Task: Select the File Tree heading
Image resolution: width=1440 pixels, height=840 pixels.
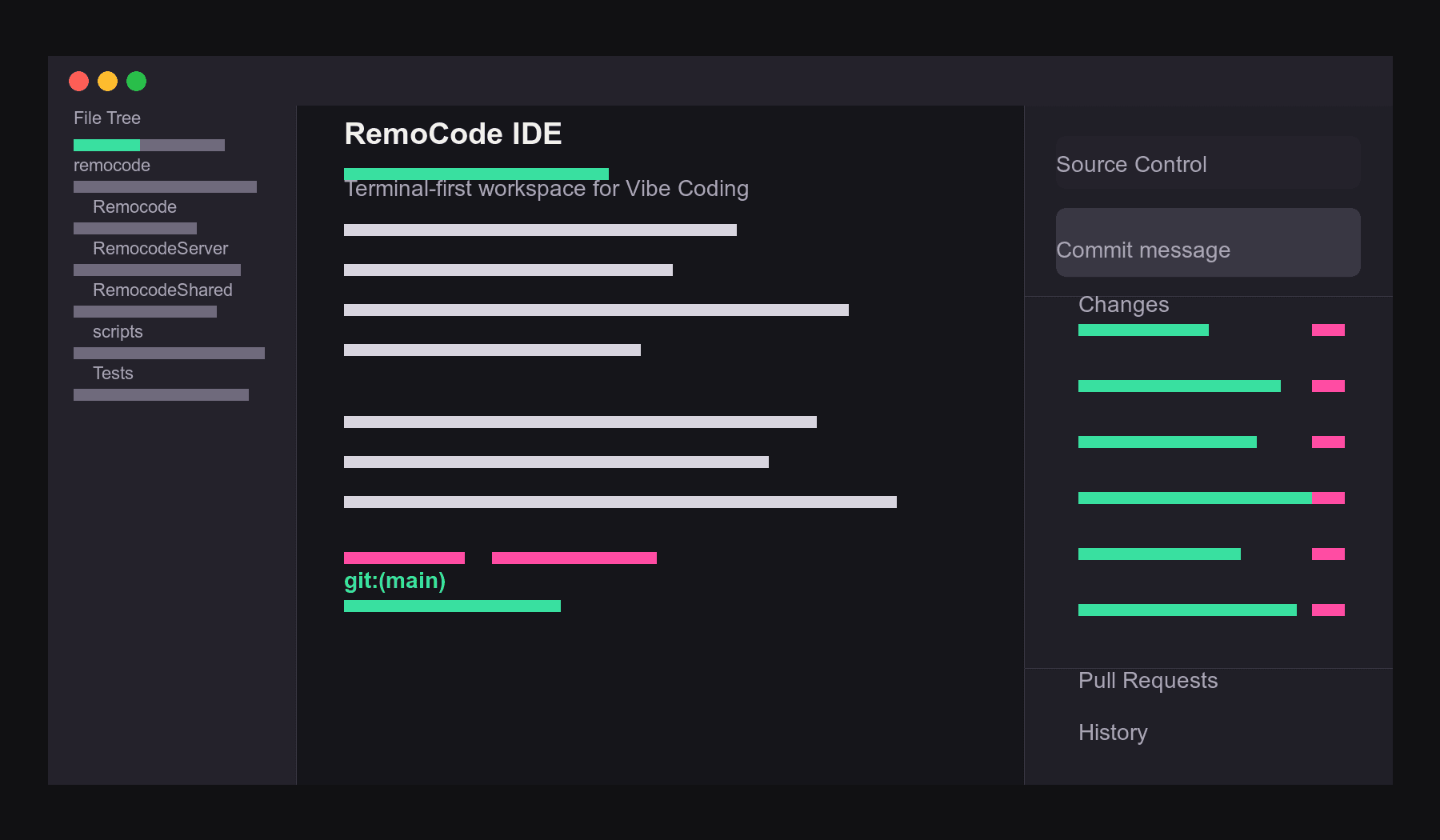Action: 107,118
